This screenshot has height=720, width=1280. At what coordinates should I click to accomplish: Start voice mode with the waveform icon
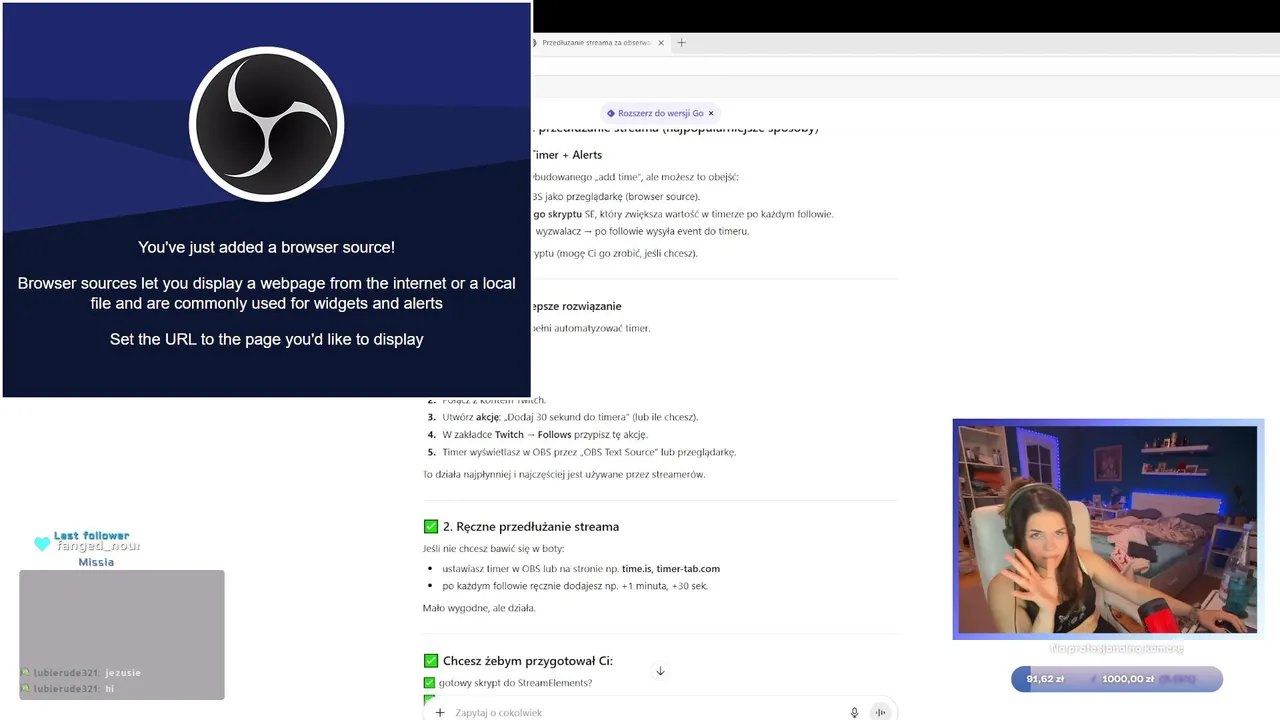coord(880,712)
